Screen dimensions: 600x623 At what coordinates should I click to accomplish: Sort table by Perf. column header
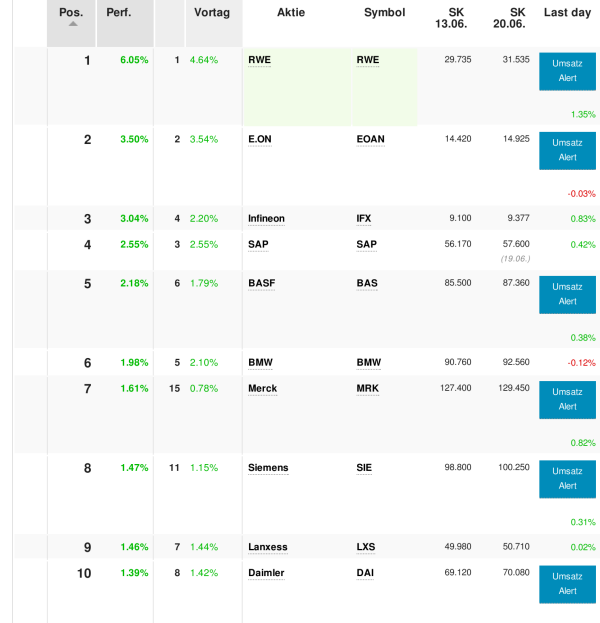pyautogui.click(x=118, y=12)
